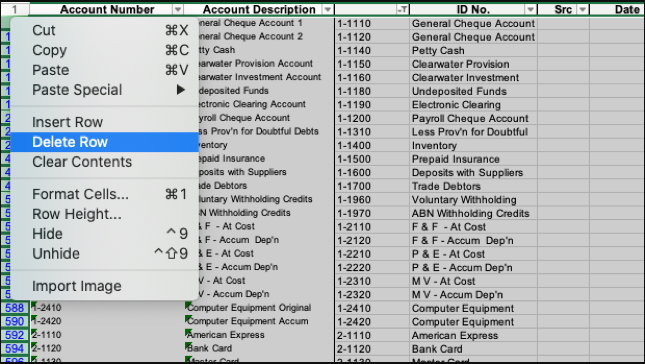The width and height of the screenshot is (645, 364).
Task: Open Format Cells dialog from menu
Action: coord(104,194)
